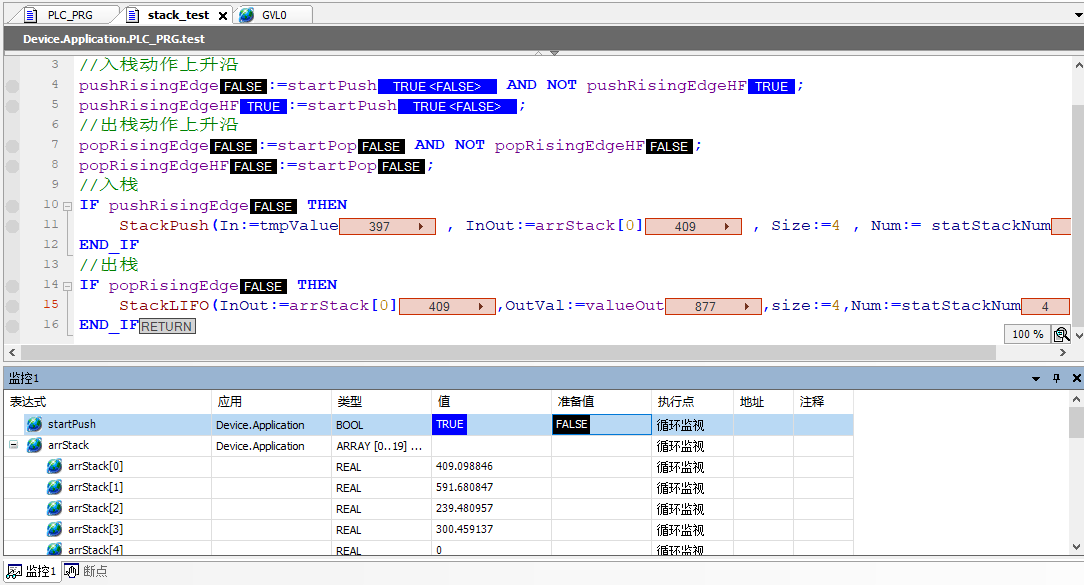Viewport: 1084px width, 585px height.
Task: Click the watch panel scrollbar up arrow
Action: pyautogui.click(x=1076, y=399)
